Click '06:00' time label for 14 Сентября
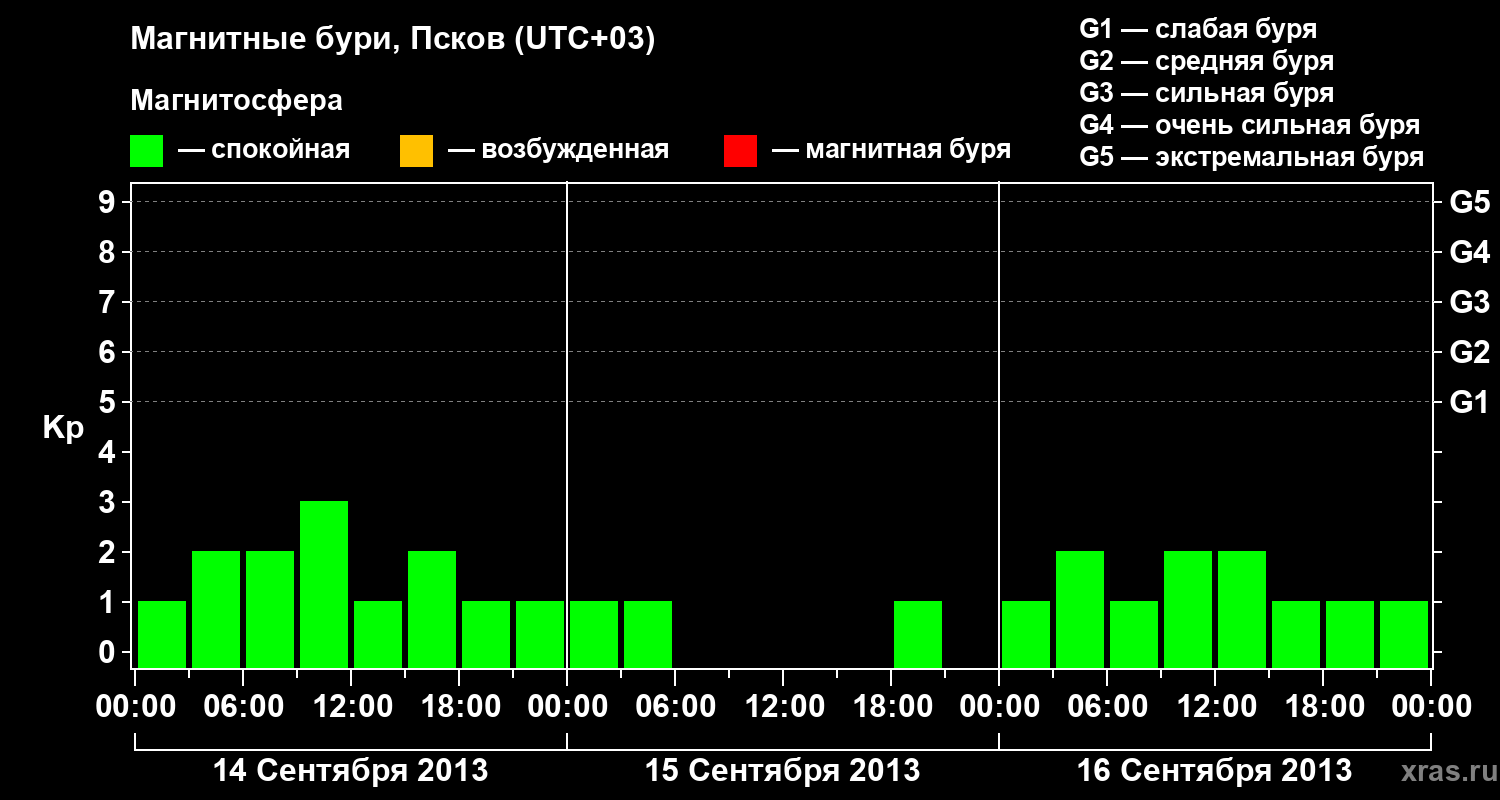Image resolution: width=1500 pixels, height=800 pixels. [243, 707]
